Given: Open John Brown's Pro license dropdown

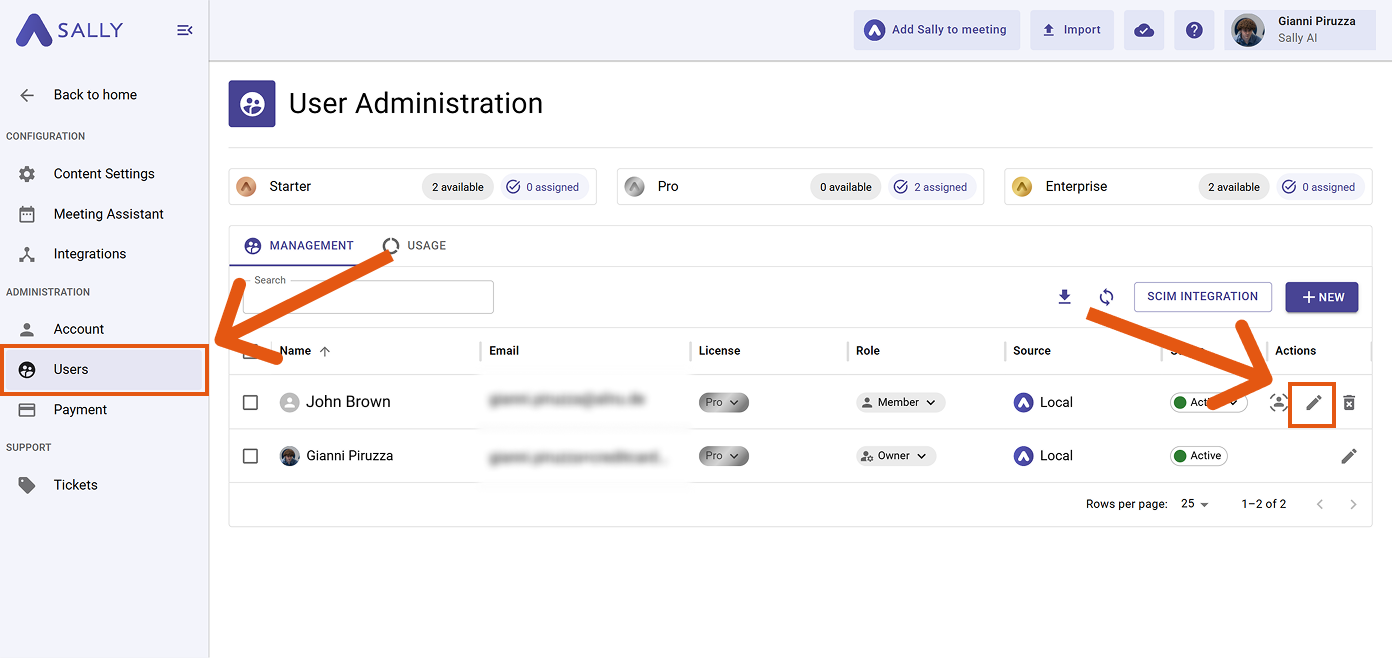Looking at the screenshot, I should pos(723,402).
